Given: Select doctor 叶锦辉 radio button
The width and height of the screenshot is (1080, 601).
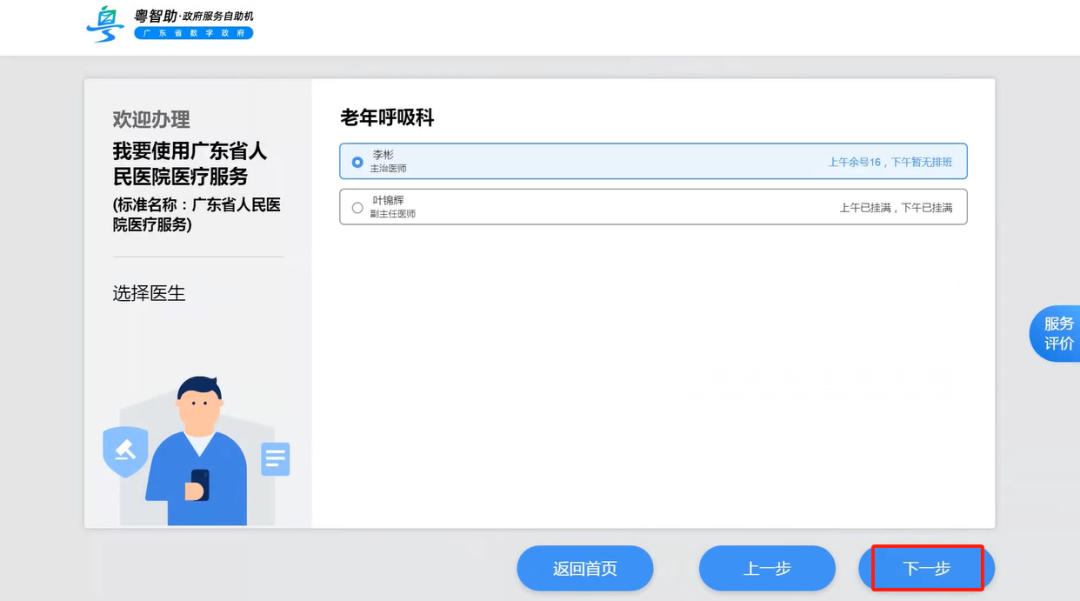Looking at the screenshot, I should click(356, 206).
